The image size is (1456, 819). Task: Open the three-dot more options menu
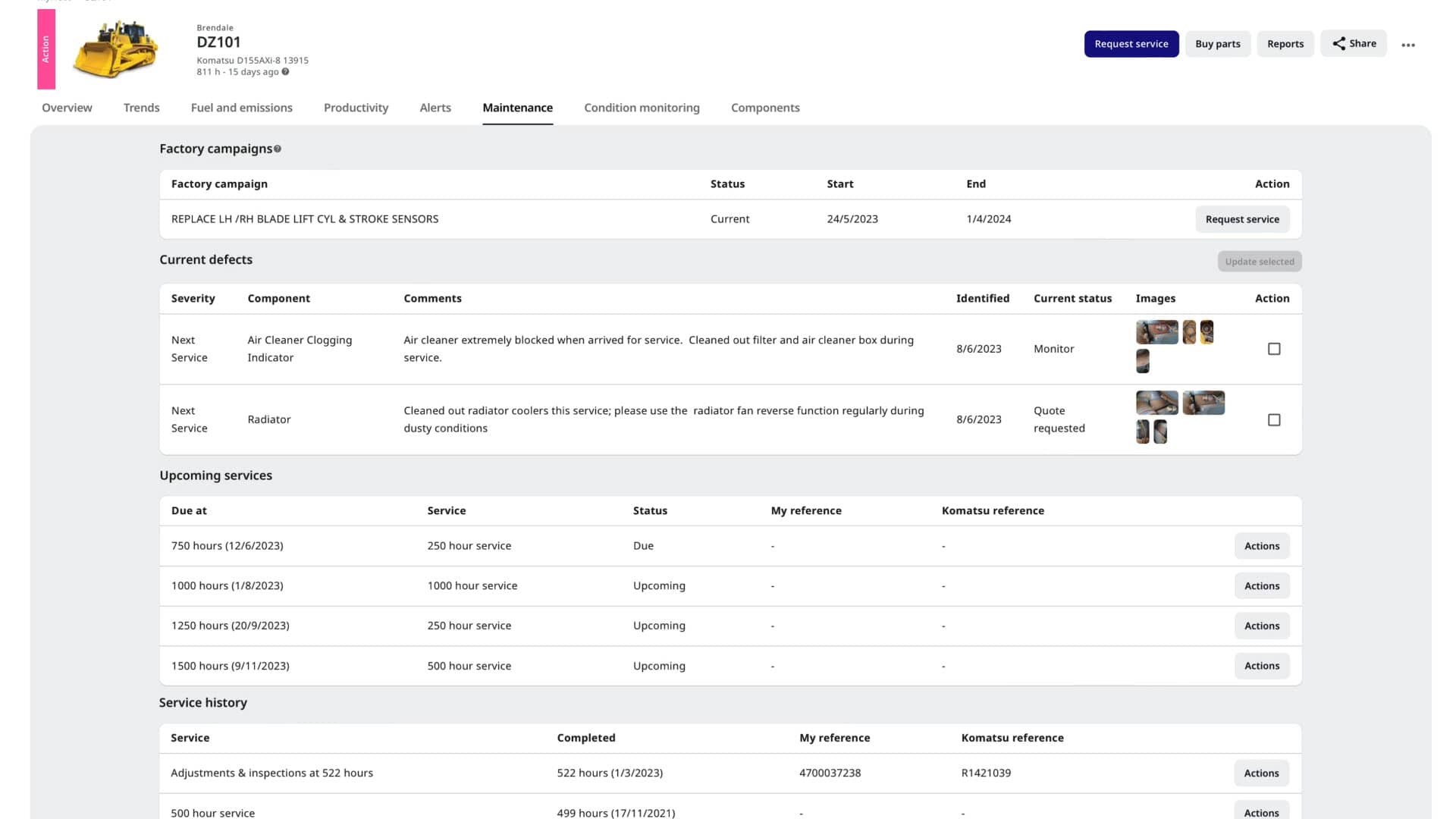pyautogui.click(x=1408, y=45)
